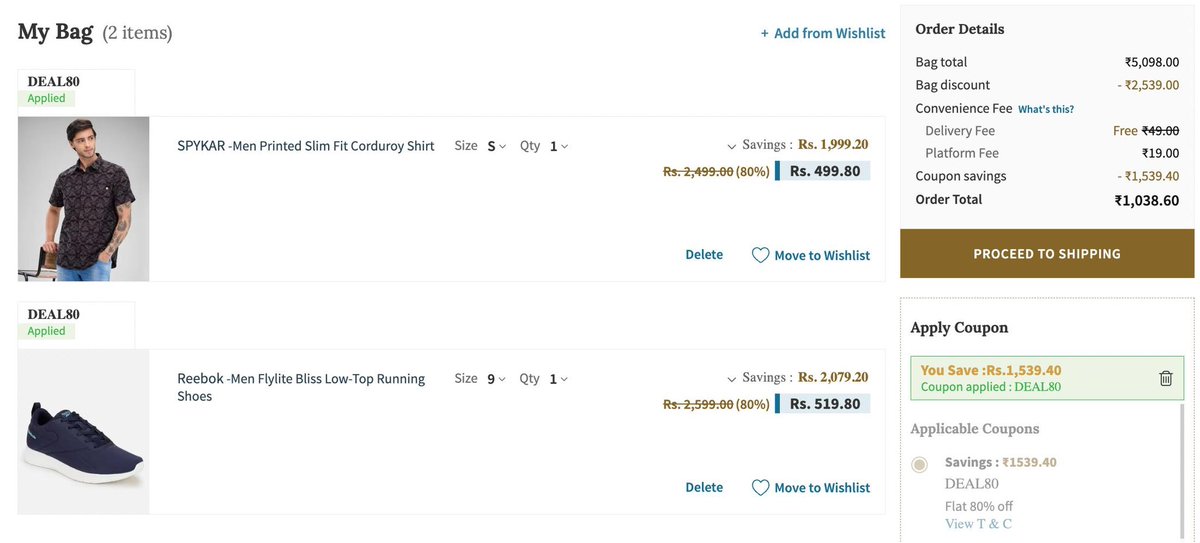Click What's this? convenience fee link
Image resolution: width=1200 pixels, height=543 pixels.
click(x=1046, y=109)
